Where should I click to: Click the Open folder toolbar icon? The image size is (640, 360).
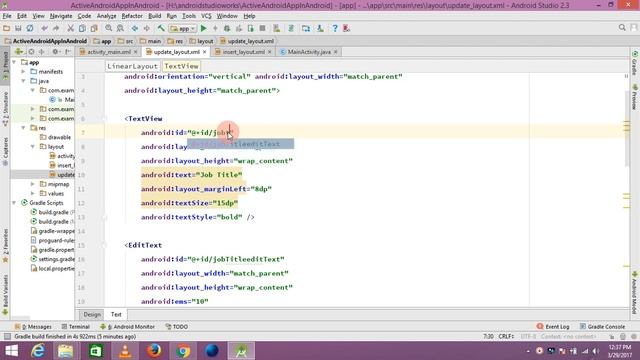pos(7,28)
